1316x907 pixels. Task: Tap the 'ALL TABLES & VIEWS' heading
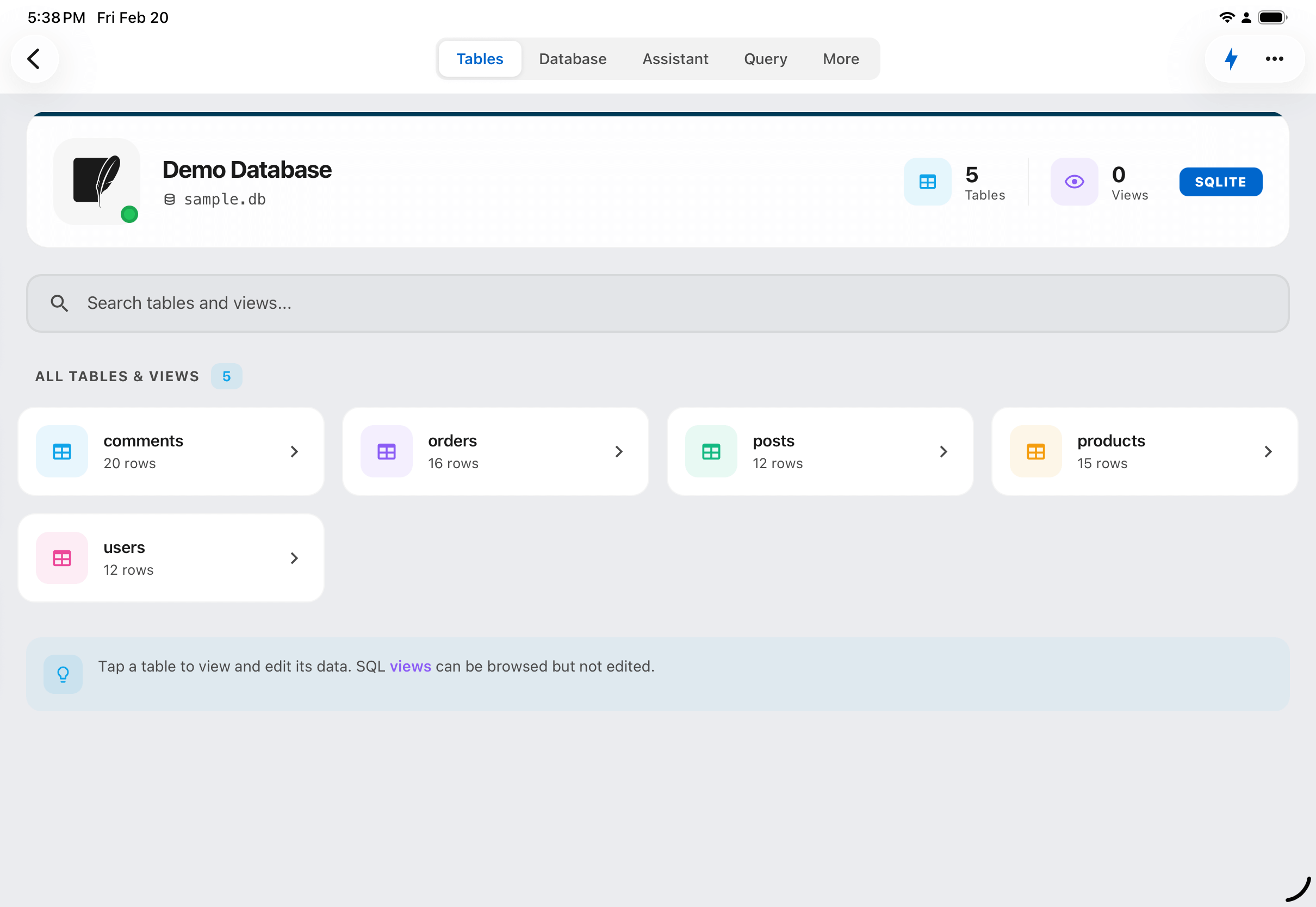click(x=117, y=376)
